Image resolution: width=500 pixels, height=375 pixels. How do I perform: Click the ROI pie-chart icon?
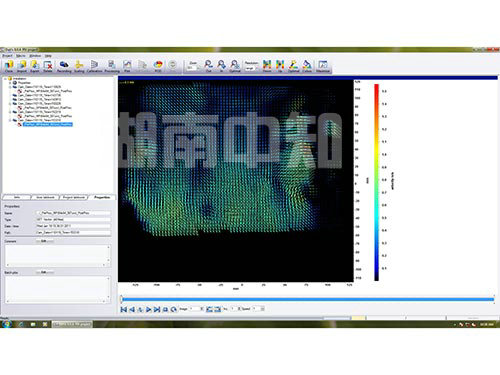tap(158, 66)
